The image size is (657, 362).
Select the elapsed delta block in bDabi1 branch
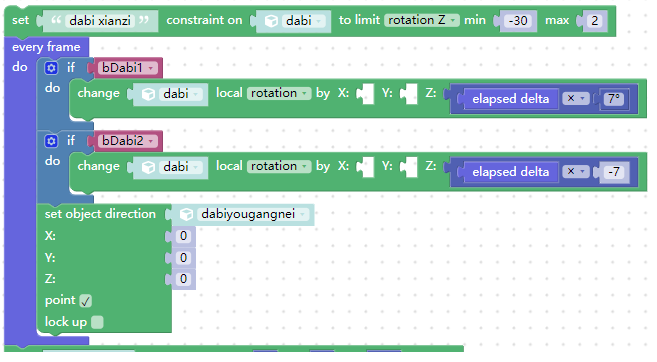pos(510,99)
